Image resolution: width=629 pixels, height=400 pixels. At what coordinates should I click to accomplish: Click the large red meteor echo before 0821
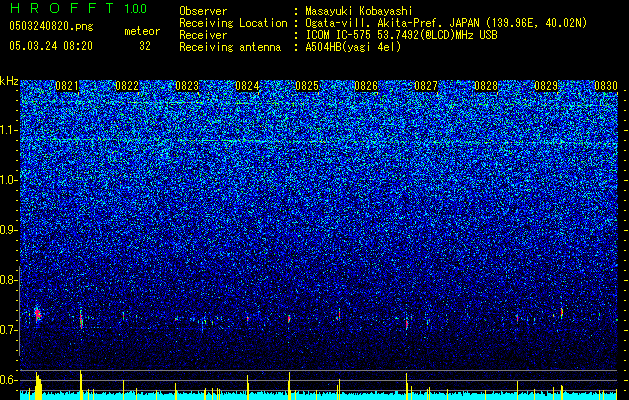point(38,315)
